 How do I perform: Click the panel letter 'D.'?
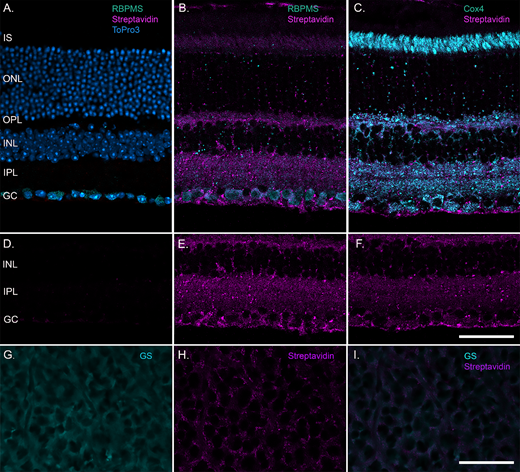8,244
